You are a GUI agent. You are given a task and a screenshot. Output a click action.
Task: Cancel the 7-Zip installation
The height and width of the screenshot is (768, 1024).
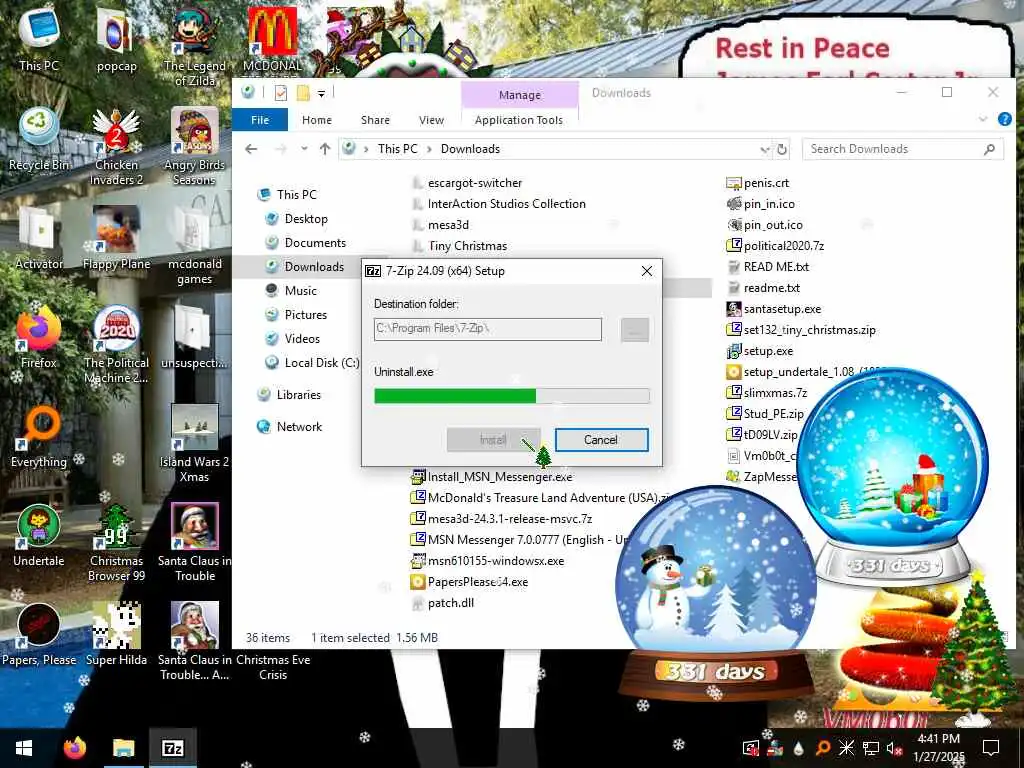[601, 440]
